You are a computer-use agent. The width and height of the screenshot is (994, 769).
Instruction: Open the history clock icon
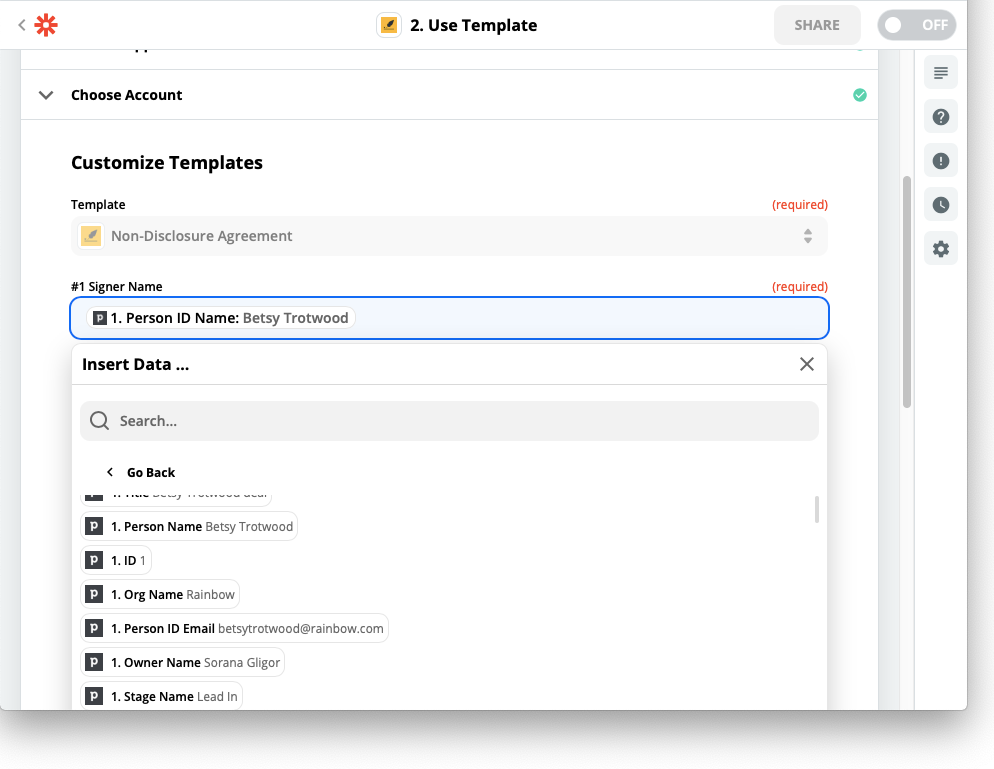(941, 205)
